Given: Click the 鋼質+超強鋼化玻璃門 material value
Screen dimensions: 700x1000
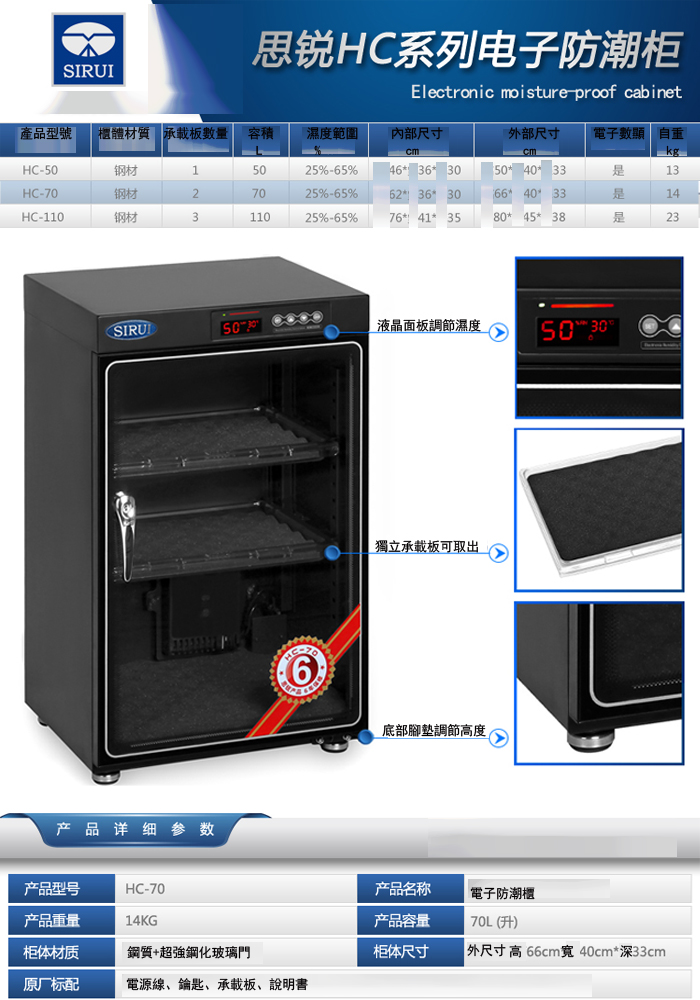Looking at the screenshot, I should click(189, 952).
